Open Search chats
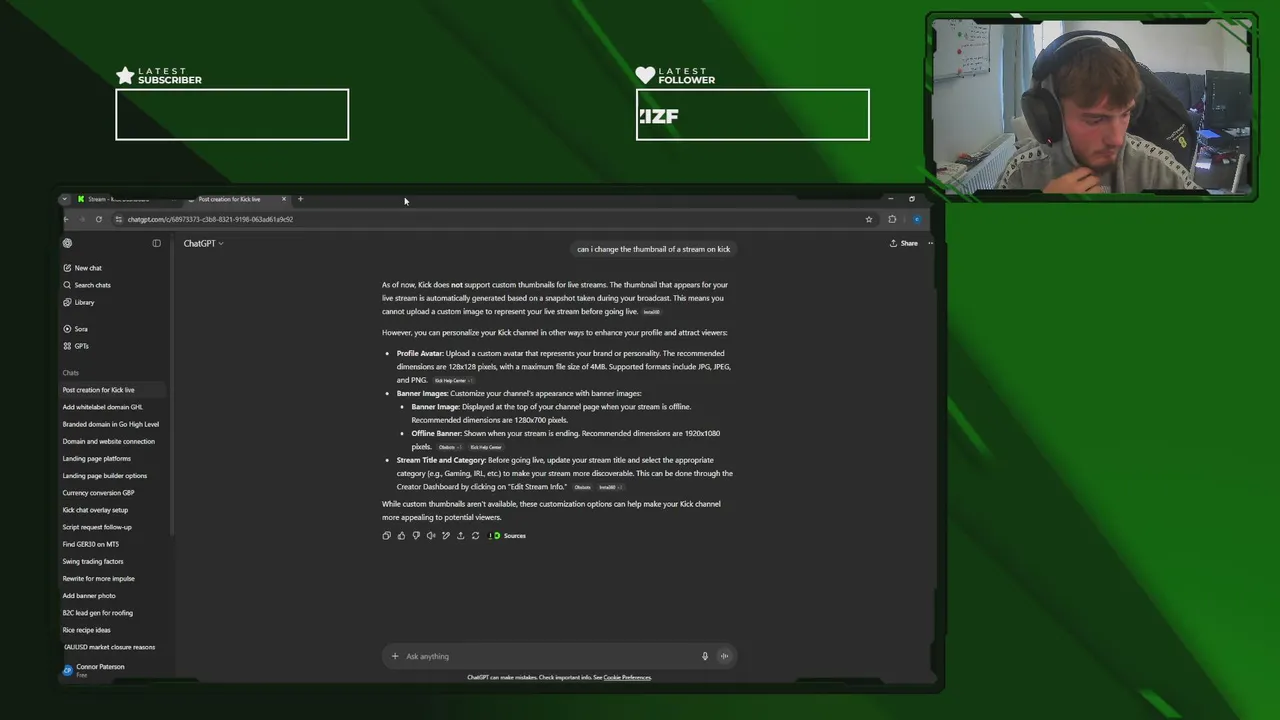 [86, 285]
